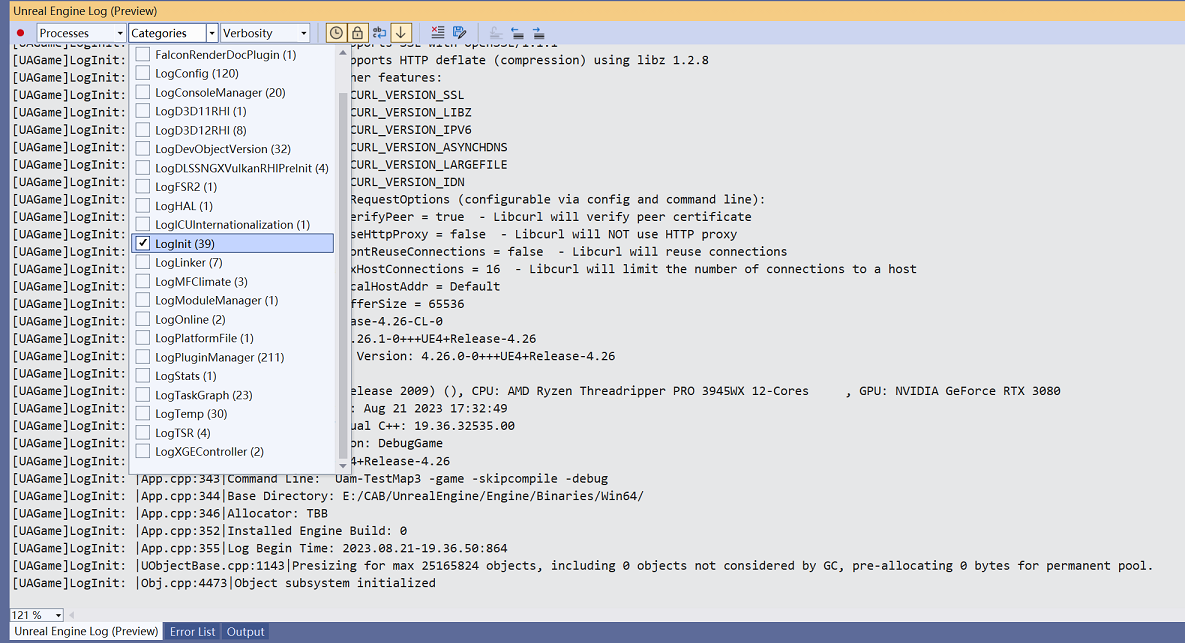This screenshot has width=1185, height=643.
Task: Toggle the word wrap icon
Action: point(379,32)
